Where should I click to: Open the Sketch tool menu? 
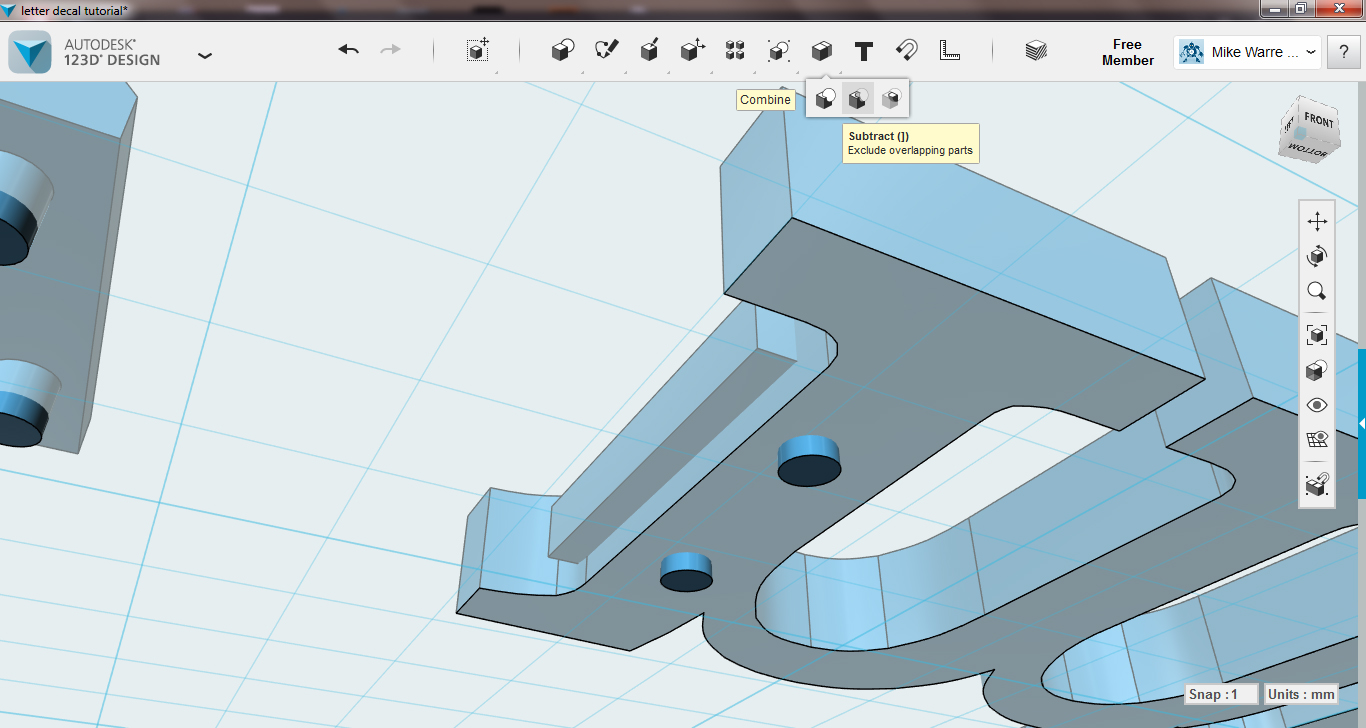click(x=607, y=51)
